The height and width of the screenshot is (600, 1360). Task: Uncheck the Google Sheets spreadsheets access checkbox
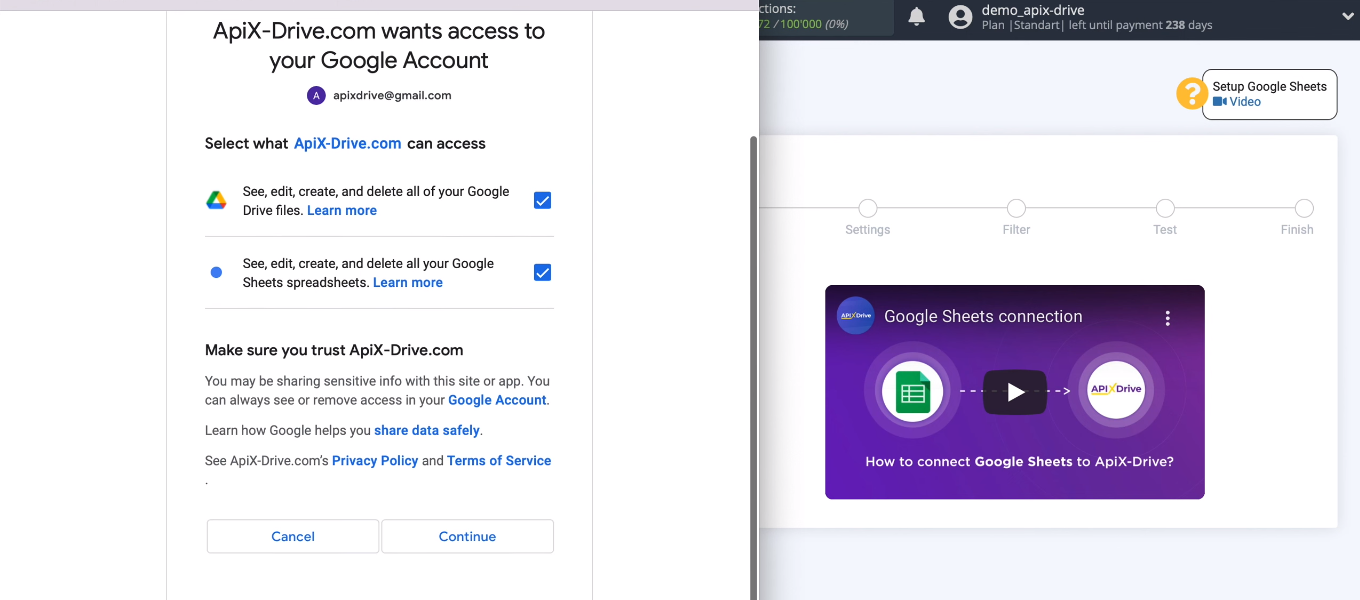tap(542, 272)
